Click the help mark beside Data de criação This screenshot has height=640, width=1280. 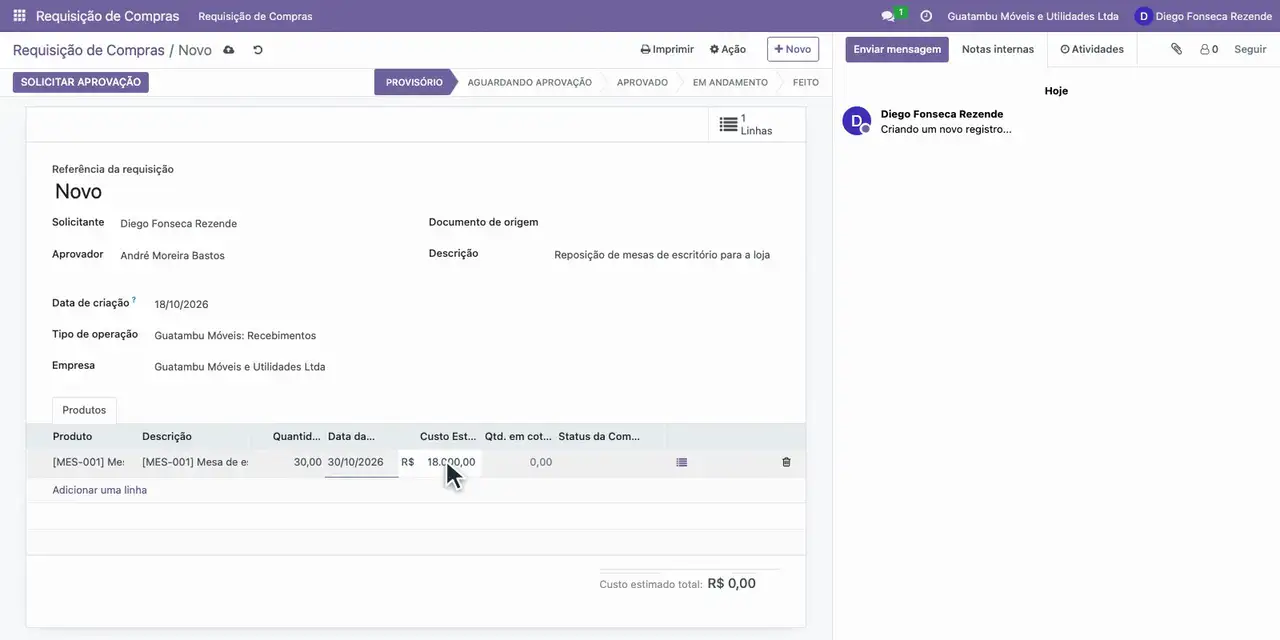tap(134, 300)
